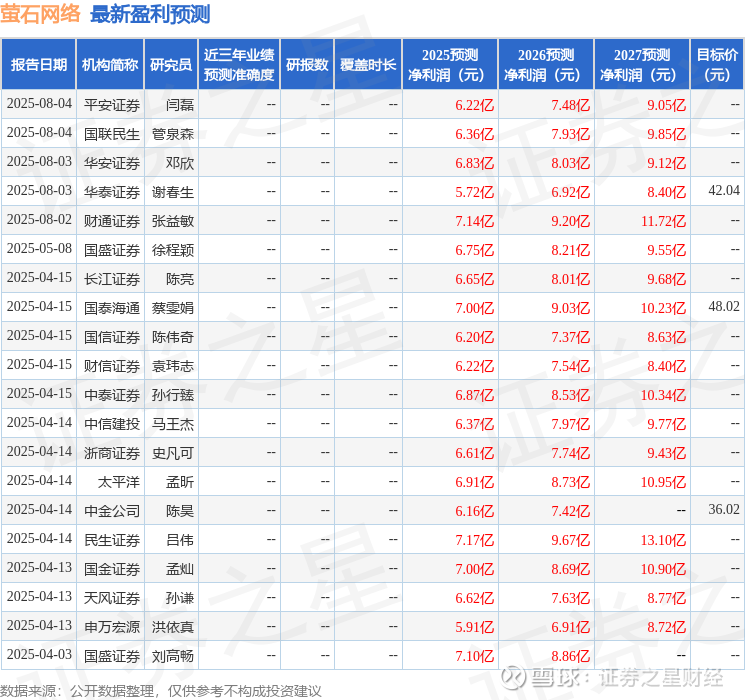The image size is (745, 700).
Task: Click researcher 史凡可
Action: (x=172, y=453)
